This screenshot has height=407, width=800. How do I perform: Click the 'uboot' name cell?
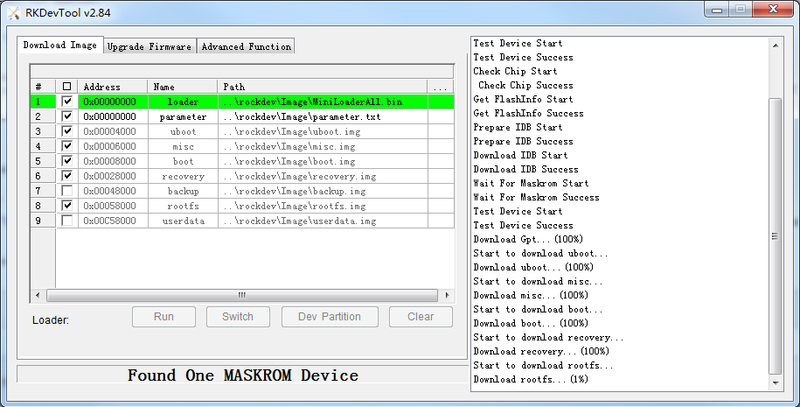tap(183, 131)
